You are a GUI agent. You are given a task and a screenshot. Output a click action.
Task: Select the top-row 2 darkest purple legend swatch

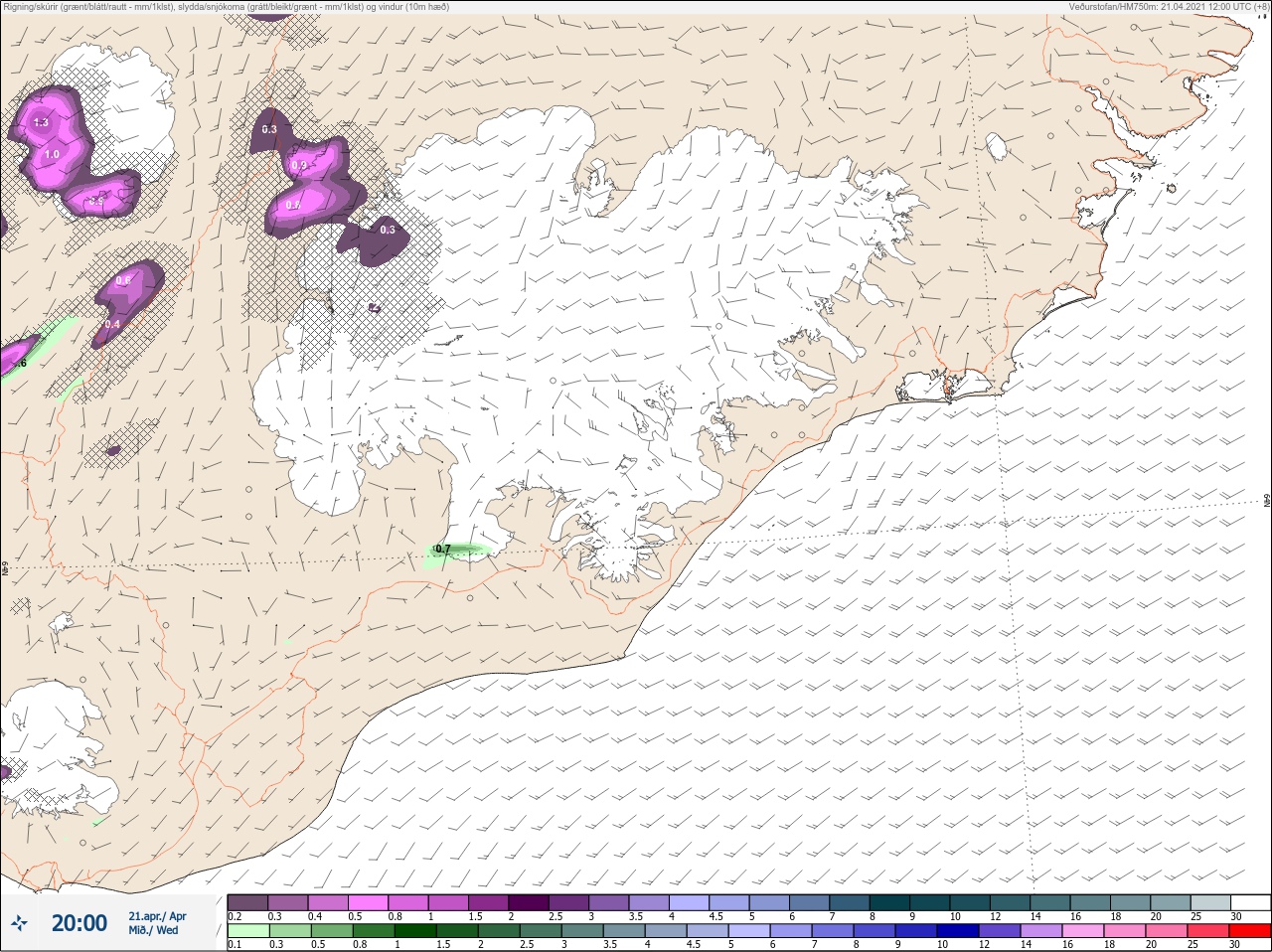click(530, 902)
